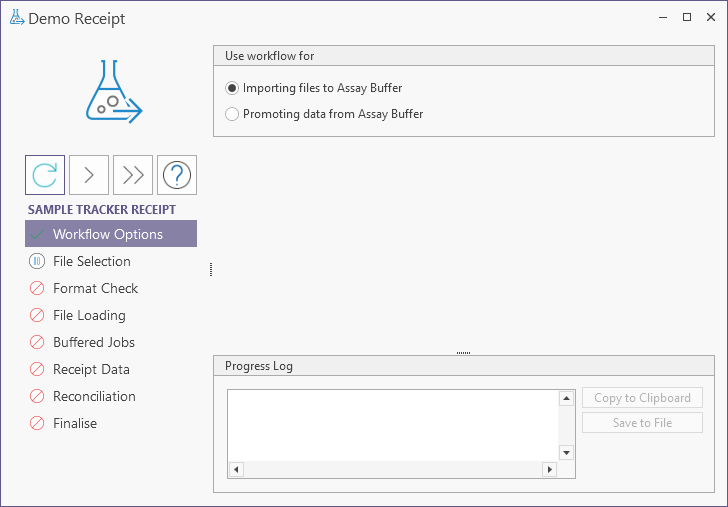Select Promoting data from Assay Buffer
The width and height of the screenshot is (728, 507).
pyautogui.click(x=324, y=114)
